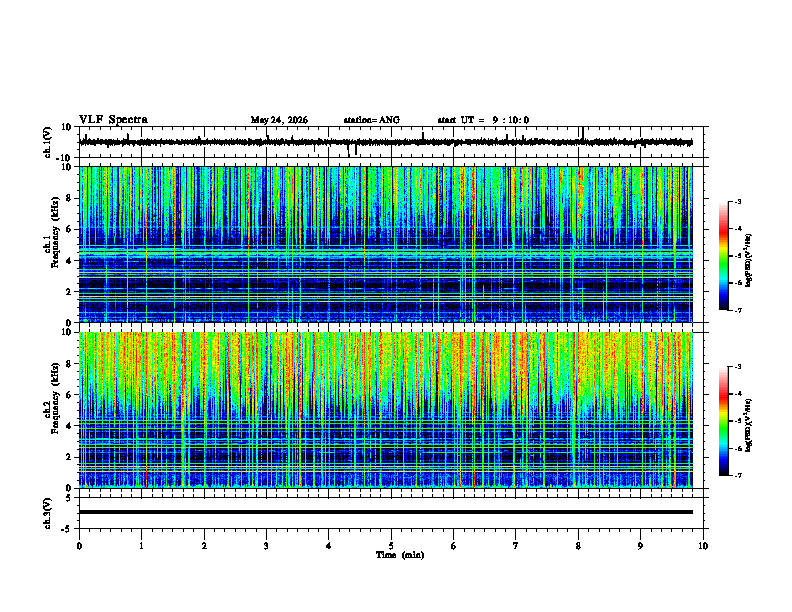Click the flat black ch.3 voltage trace

click(386, 512)
